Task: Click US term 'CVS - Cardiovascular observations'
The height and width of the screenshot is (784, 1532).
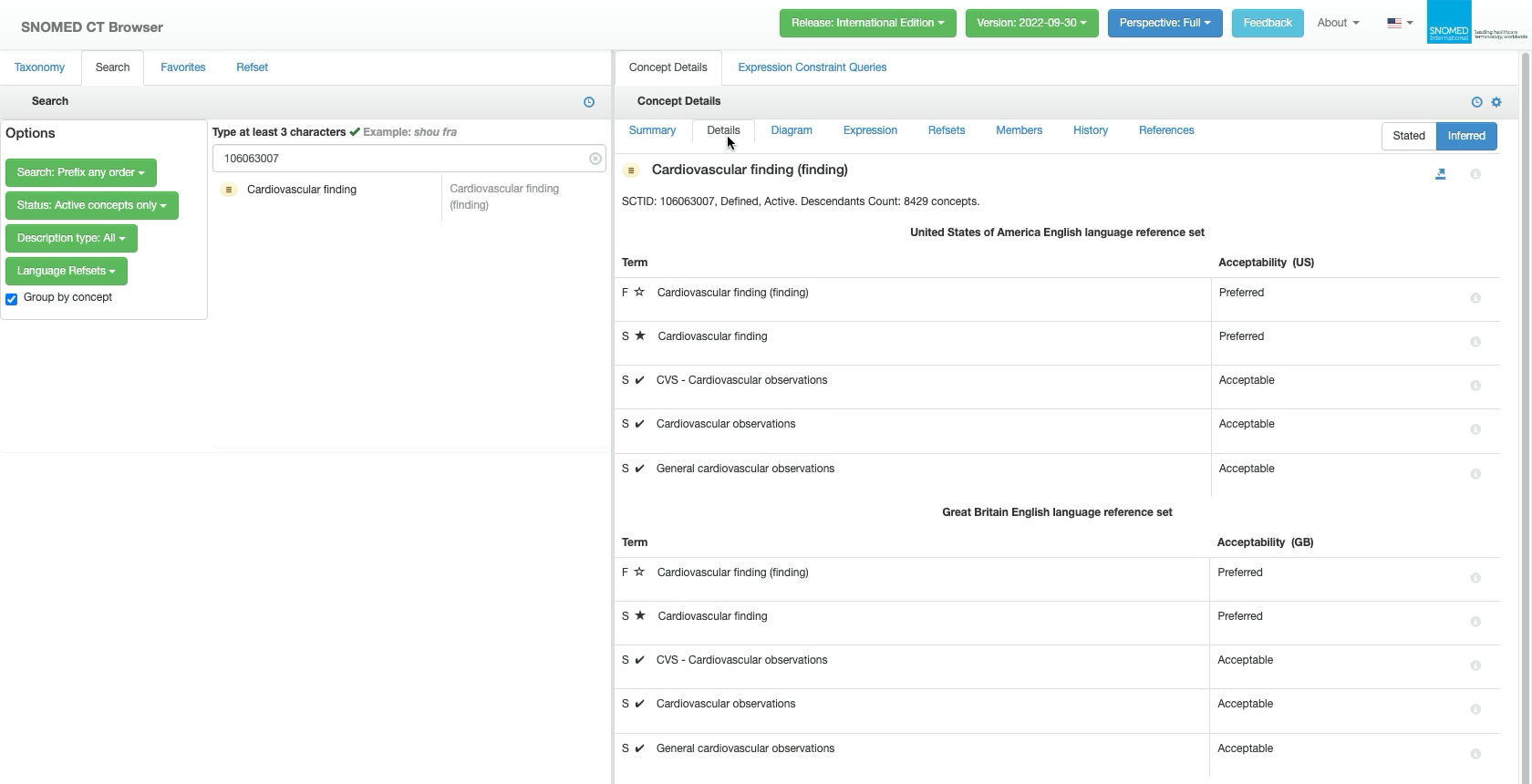Action: pyautogui.click(x=741, y=380)
